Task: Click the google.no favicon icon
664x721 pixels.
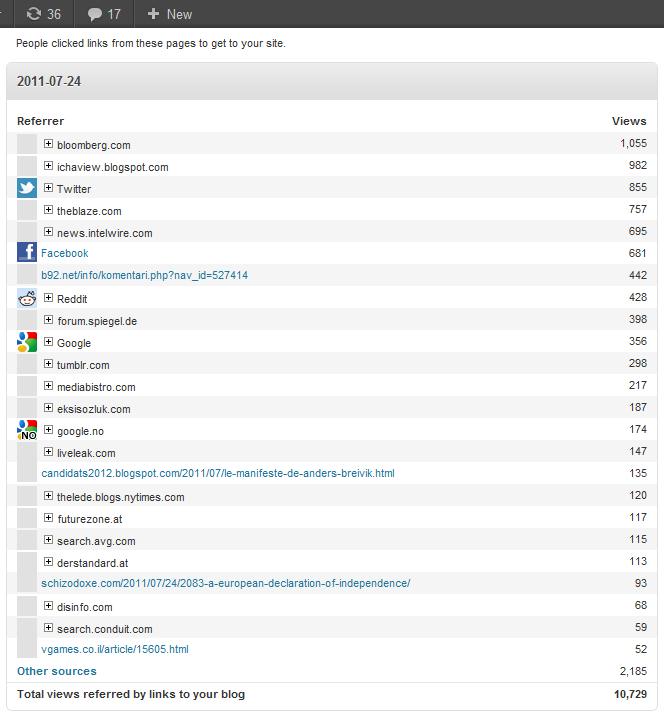Action: tap(27, 430)
